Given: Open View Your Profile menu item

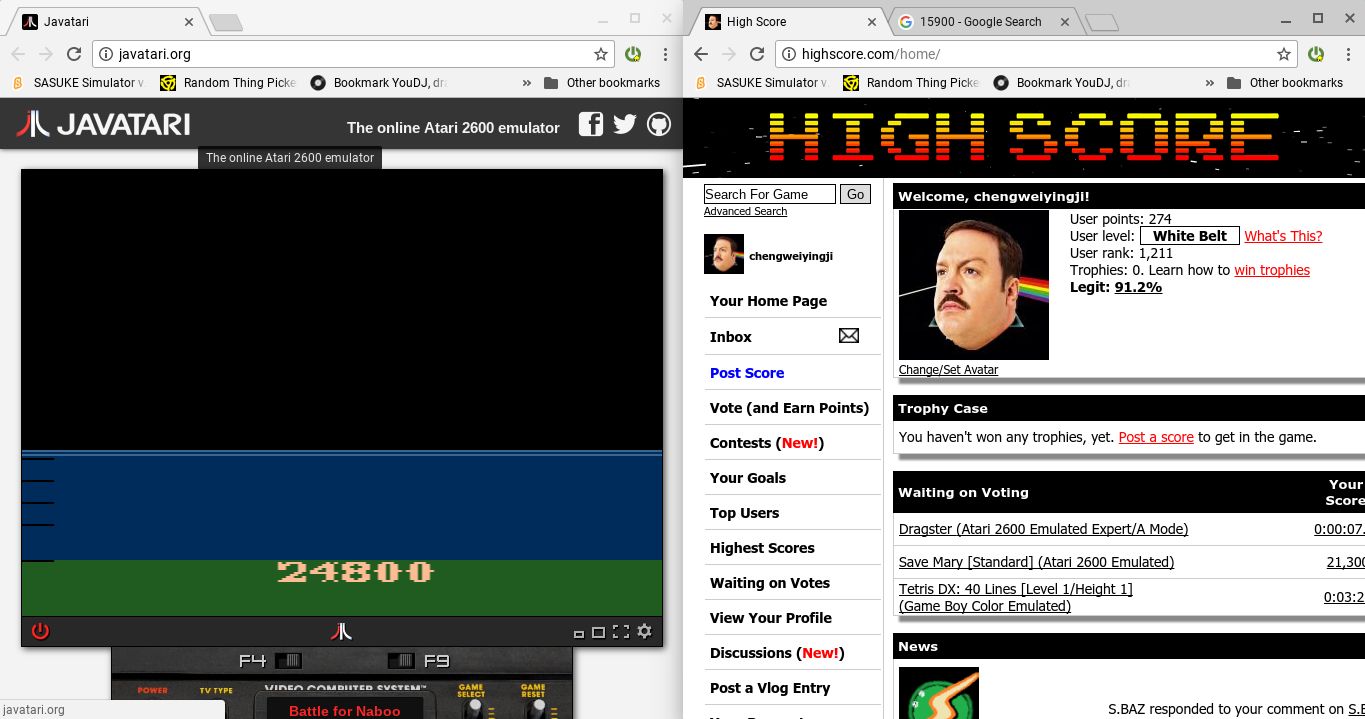Looking at the screenshot, I should tap(771, 618).
